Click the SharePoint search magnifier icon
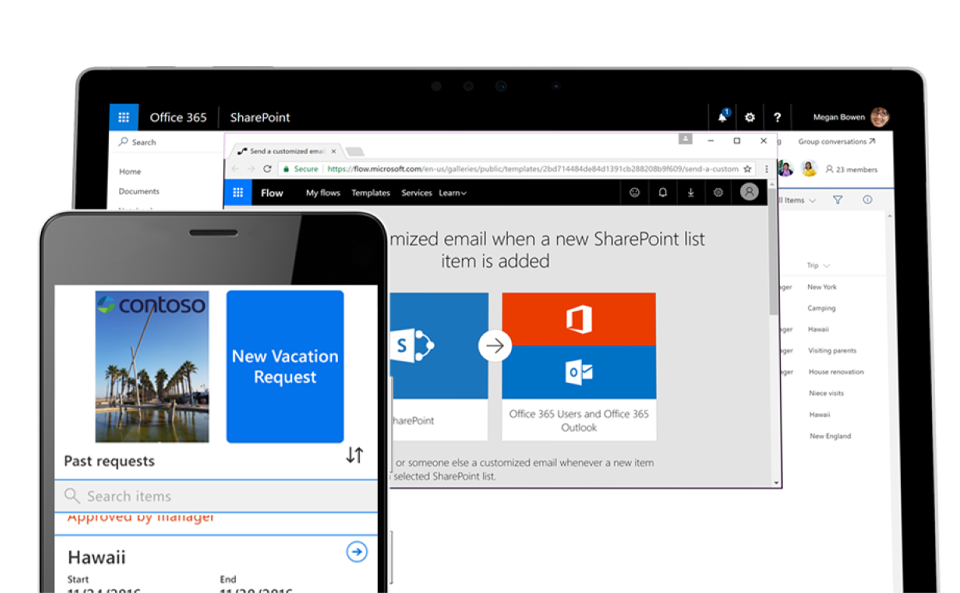This screenshot has height=593, width=960. (124, 141)
